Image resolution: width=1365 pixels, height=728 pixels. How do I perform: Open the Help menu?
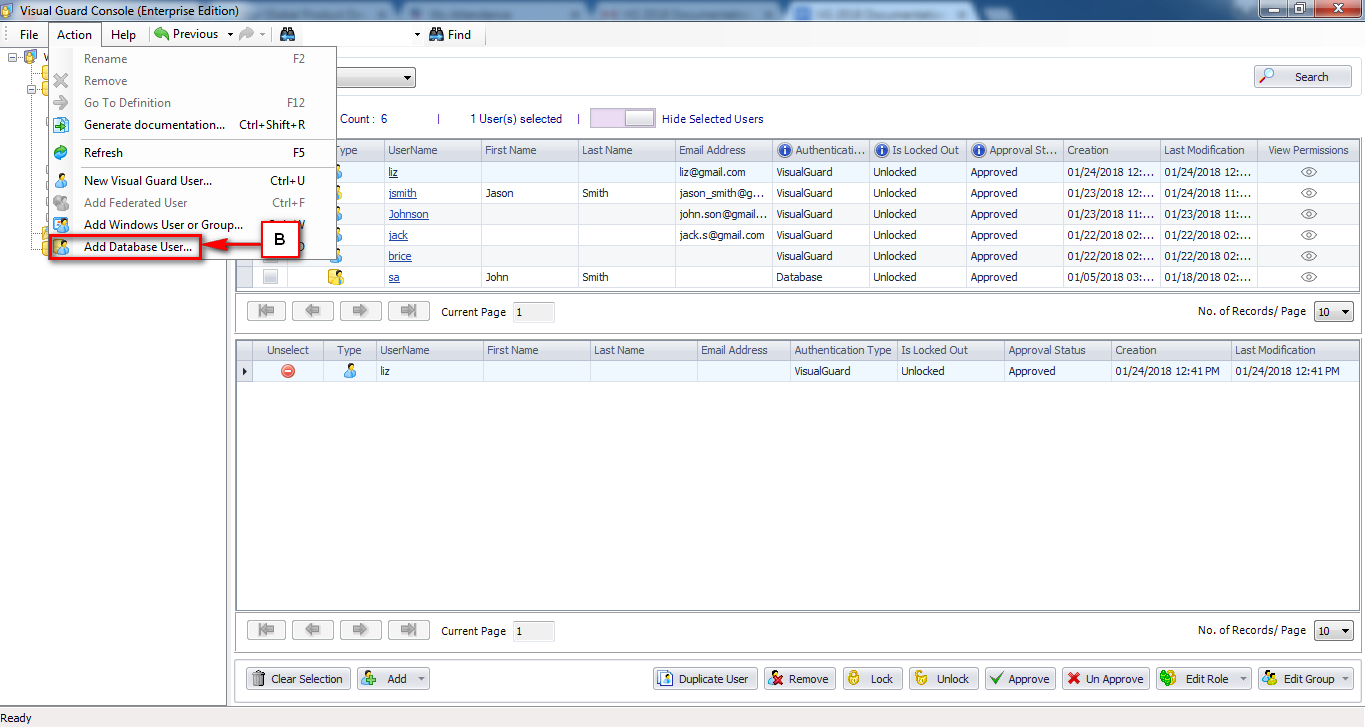(x=123, y=34)
